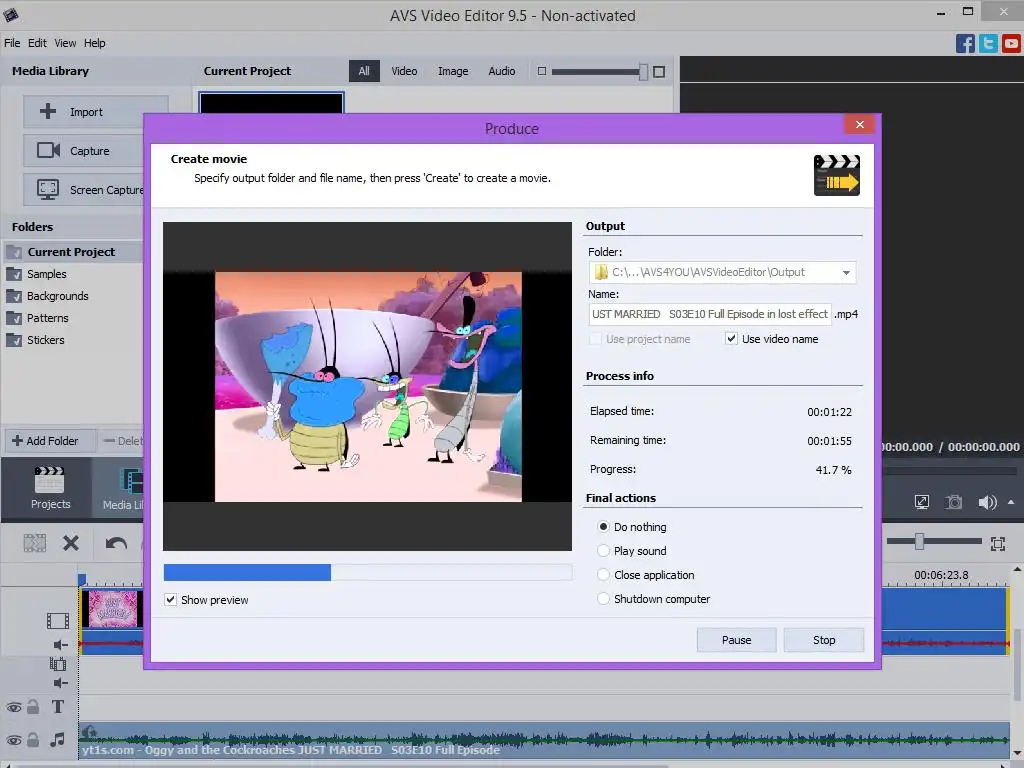Click the undo arrow in timeline toolbar
The width and height of the screenshot is (1024, 768).
116,543
